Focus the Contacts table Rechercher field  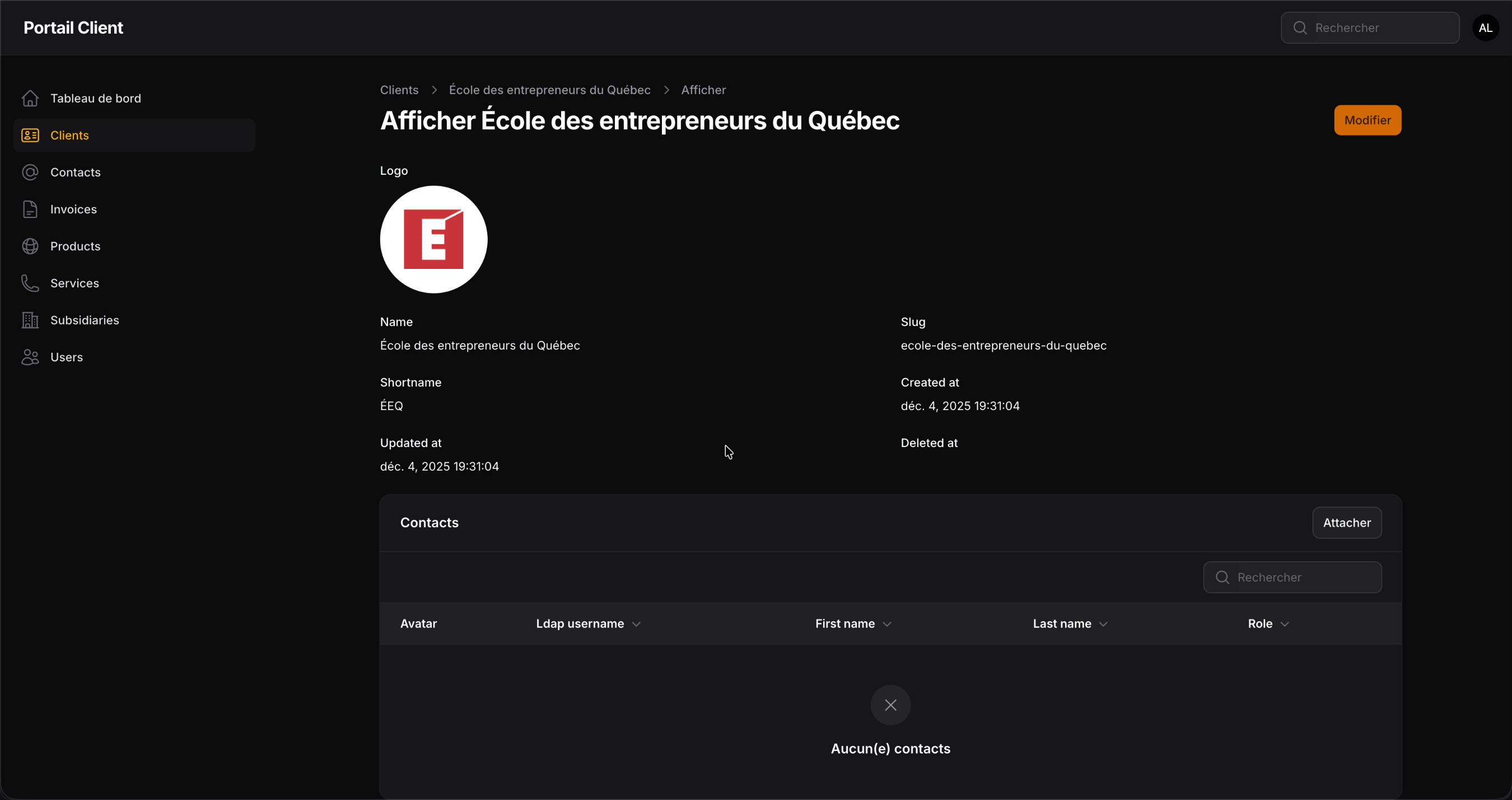click(x=1303, y=578)
